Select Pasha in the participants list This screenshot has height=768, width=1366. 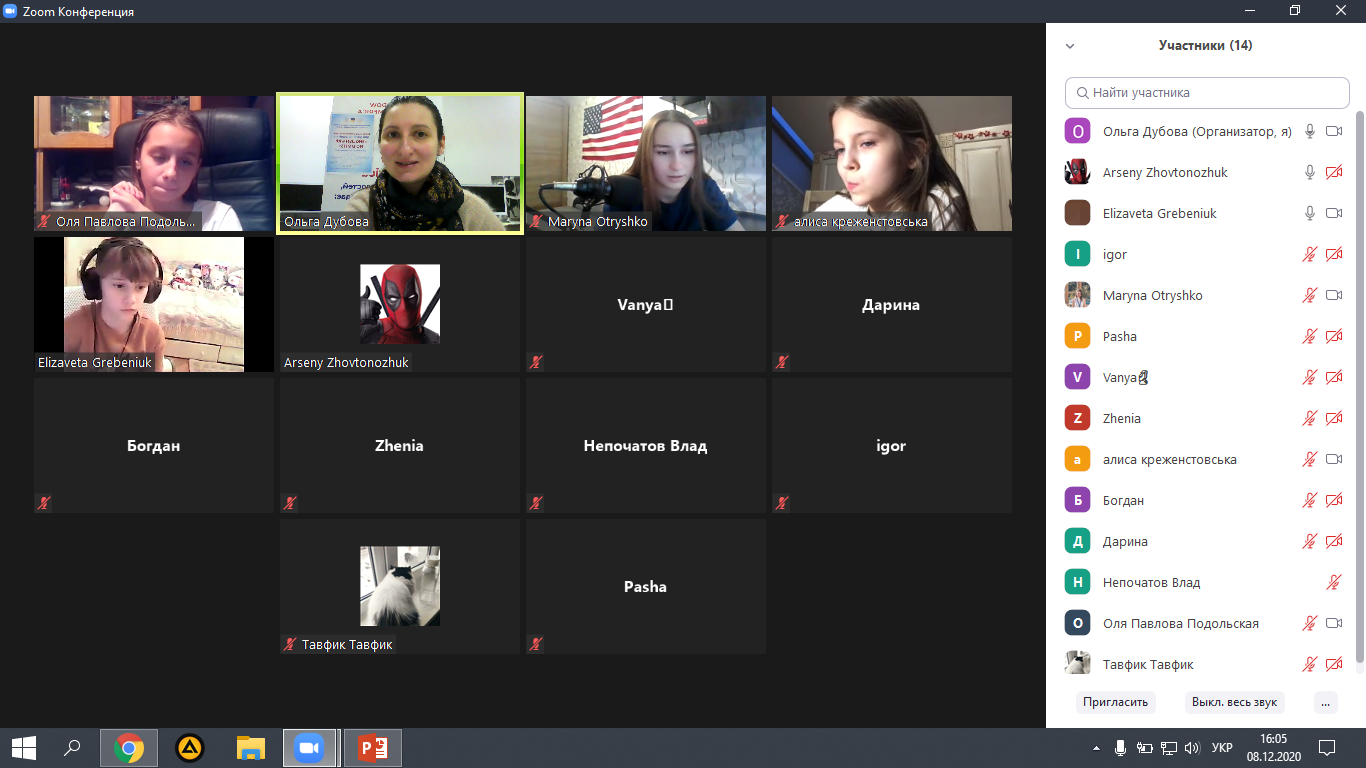coord(1120,336)
